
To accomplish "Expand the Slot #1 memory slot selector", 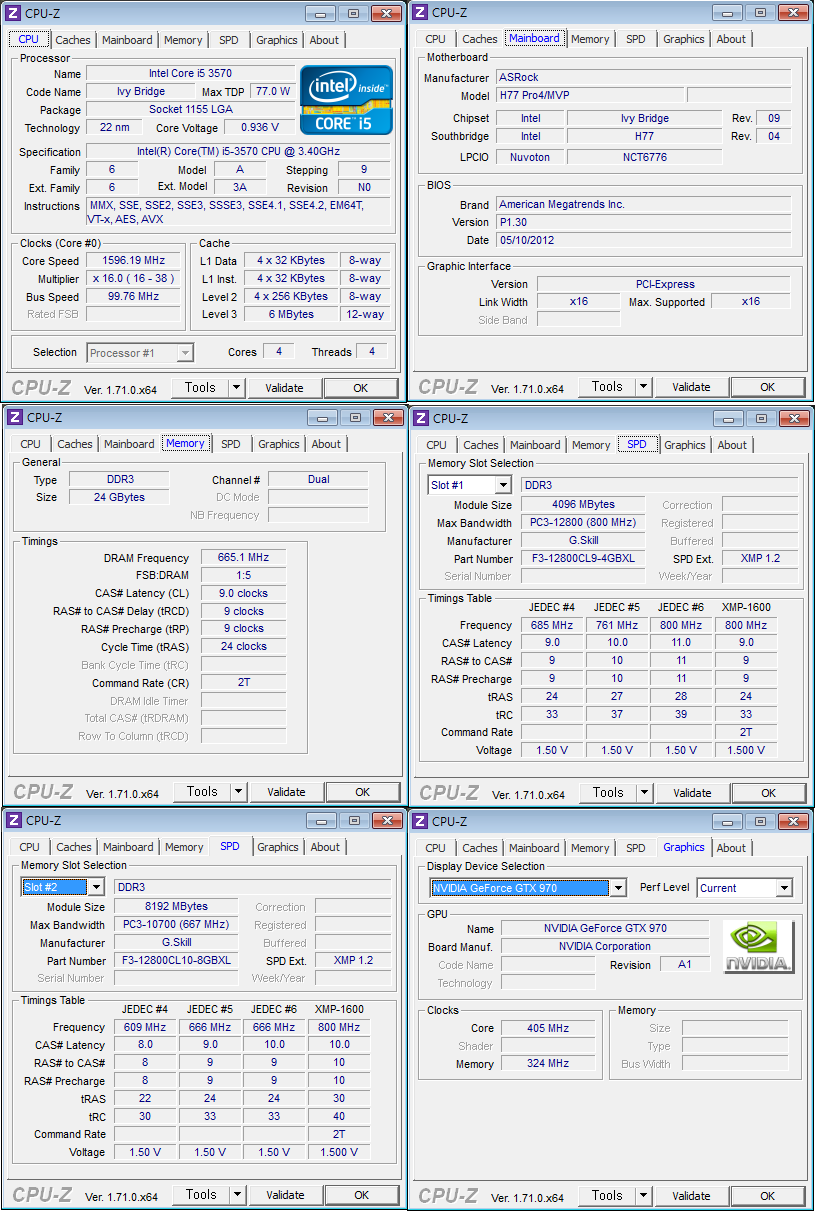I will point(502,485).
